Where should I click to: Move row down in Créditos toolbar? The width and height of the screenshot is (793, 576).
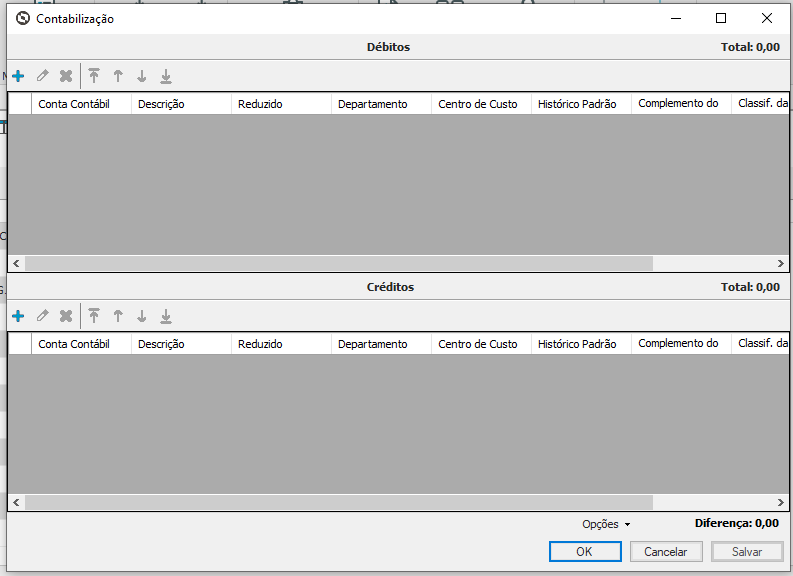pos(142,316)
